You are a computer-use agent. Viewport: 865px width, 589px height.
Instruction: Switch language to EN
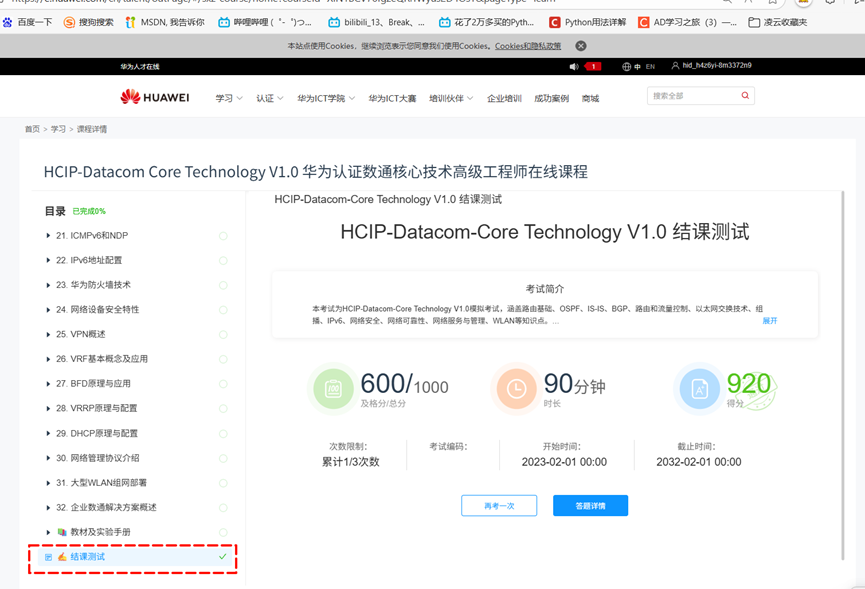pyautogui.click(x=650, y=66)
